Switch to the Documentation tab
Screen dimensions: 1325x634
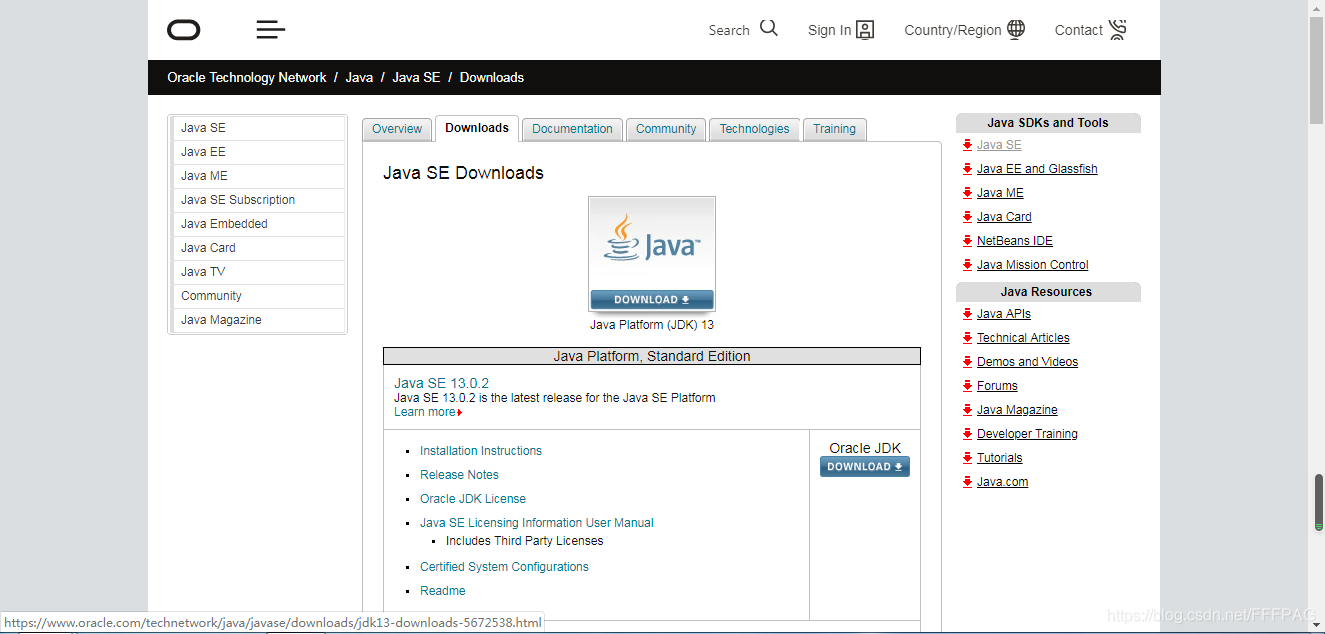(x=572, y=129)
